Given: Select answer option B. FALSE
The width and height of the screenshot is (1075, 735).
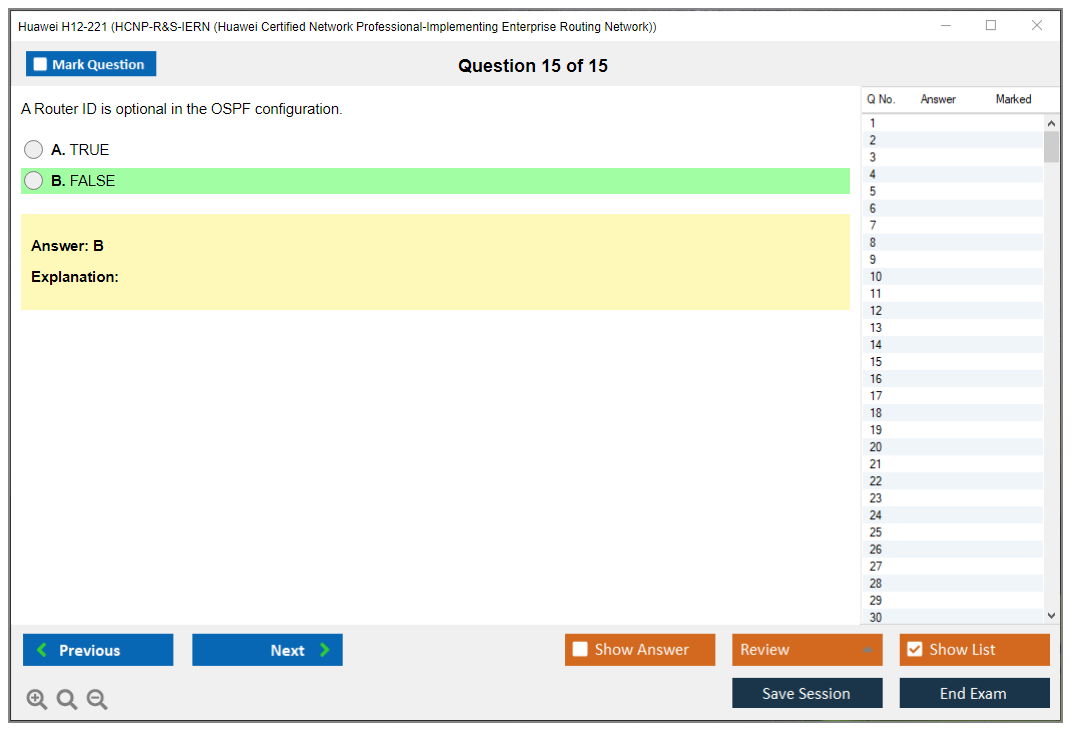Looking at the screenshot, I should (34, 181).
